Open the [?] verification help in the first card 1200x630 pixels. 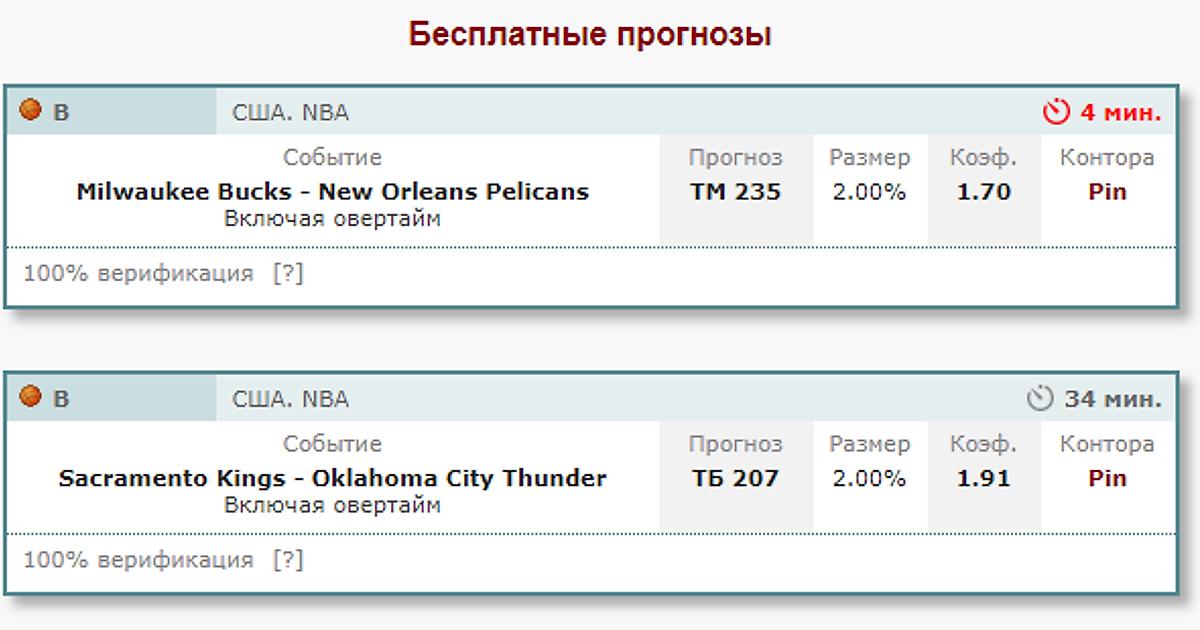tap(288, 273)
